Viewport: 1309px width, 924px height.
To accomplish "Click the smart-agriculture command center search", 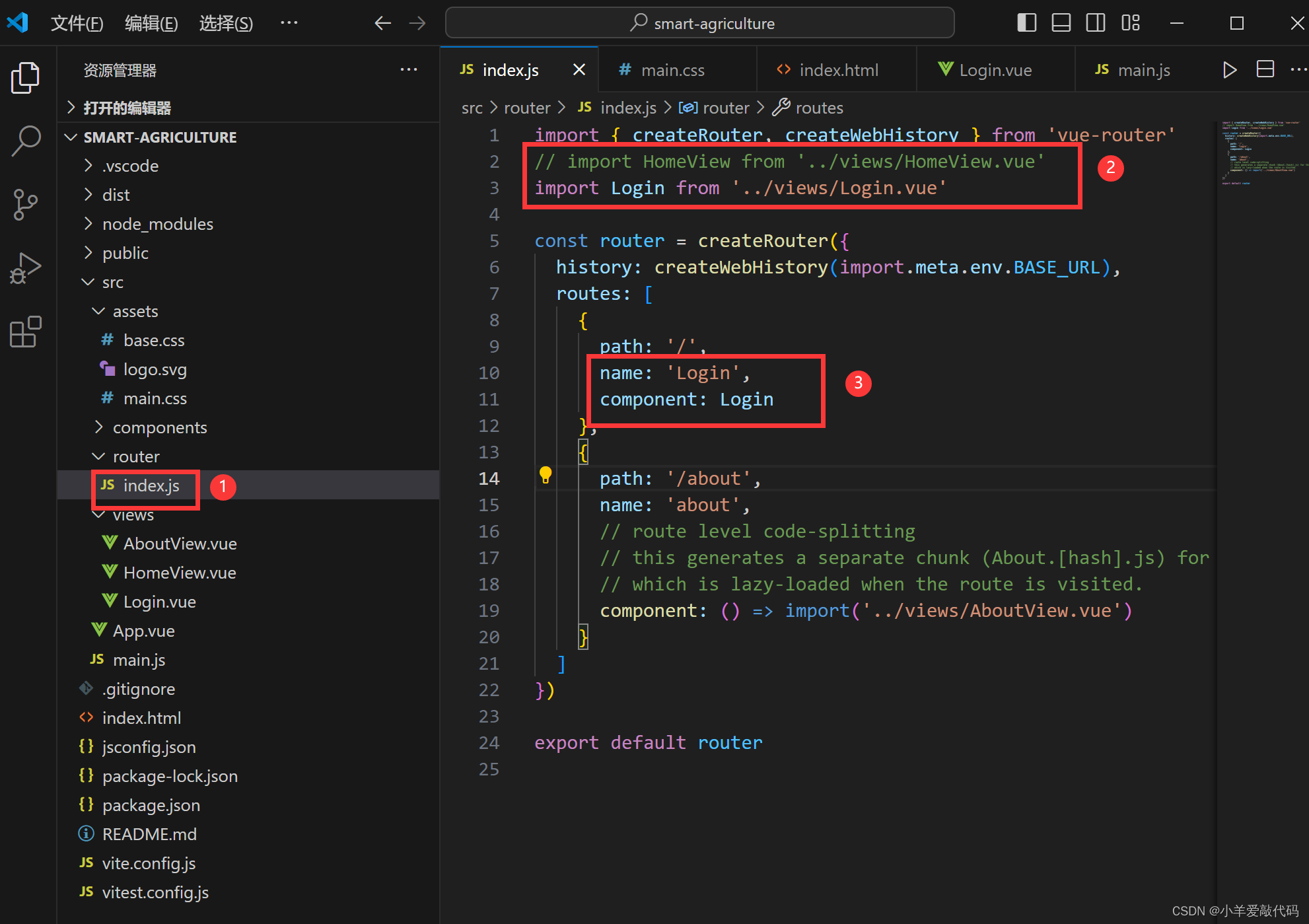I will [700, 23].
